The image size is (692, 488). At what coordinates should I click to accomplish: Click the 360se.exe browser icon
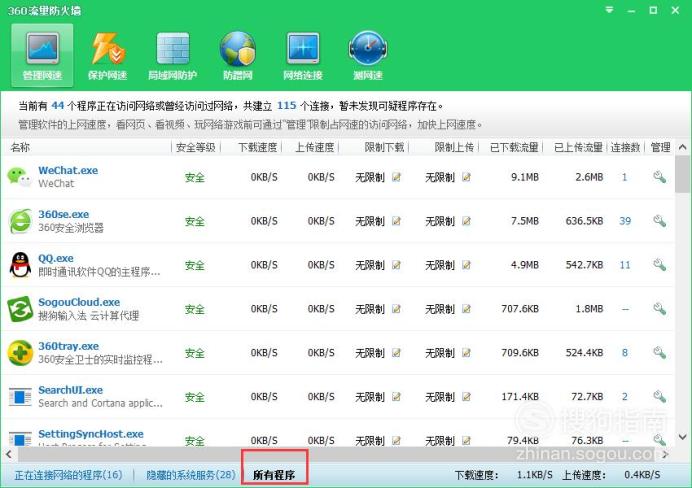click(x=20, y=221)
